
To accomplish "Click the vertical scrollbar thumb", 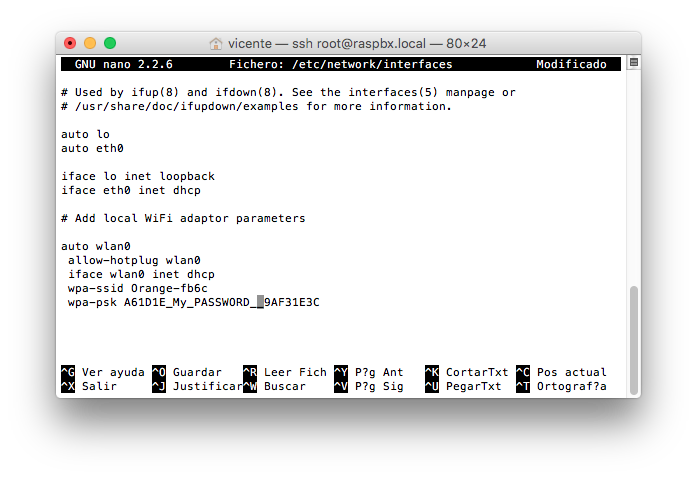I will [x=634, y=341].
